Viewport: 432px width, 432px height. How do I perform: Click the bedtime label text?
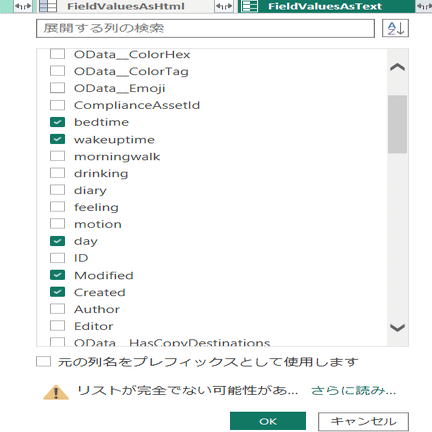101,122
